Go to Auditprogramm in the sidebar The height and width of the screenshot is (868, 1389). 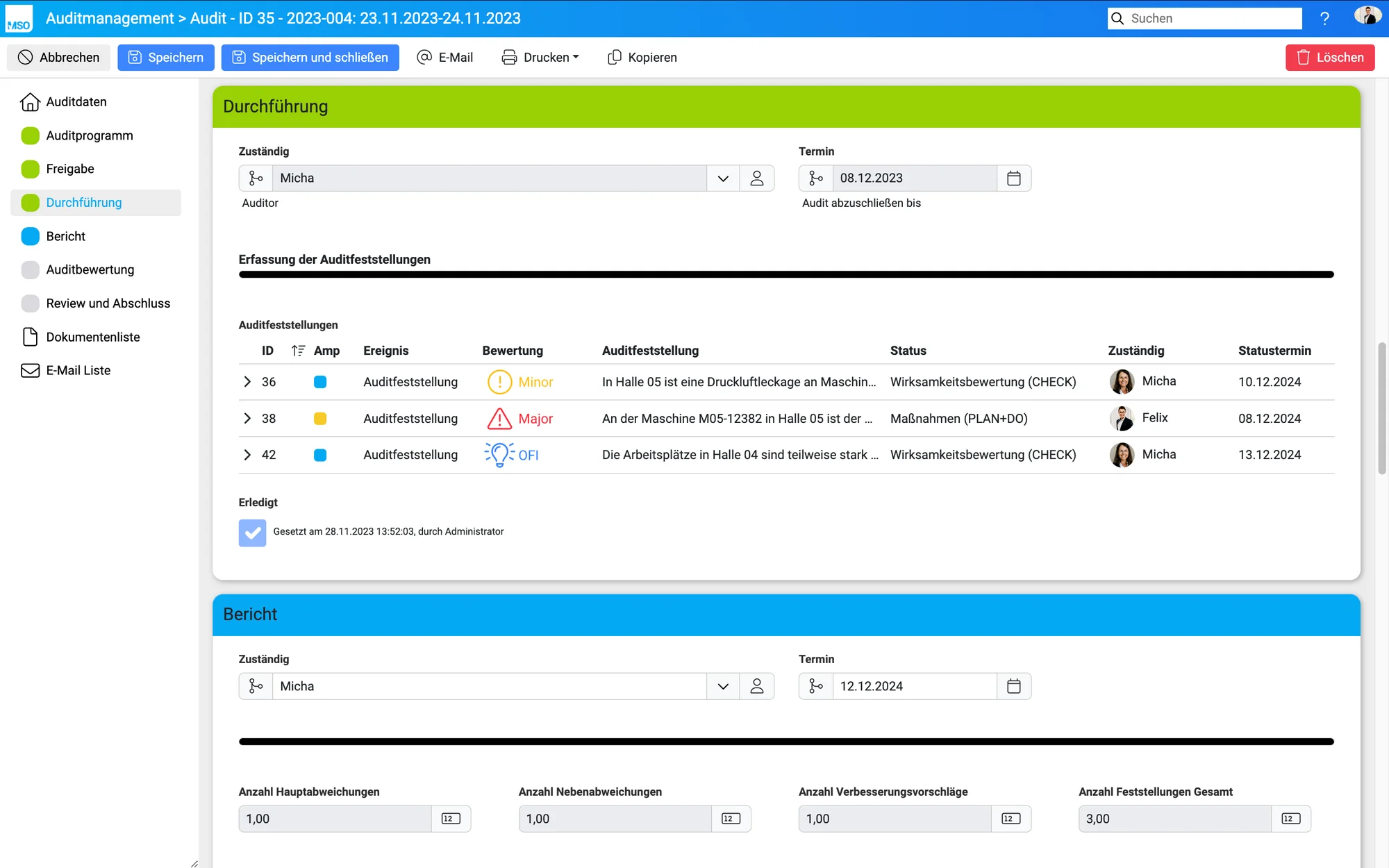click(x=96, y=135)
